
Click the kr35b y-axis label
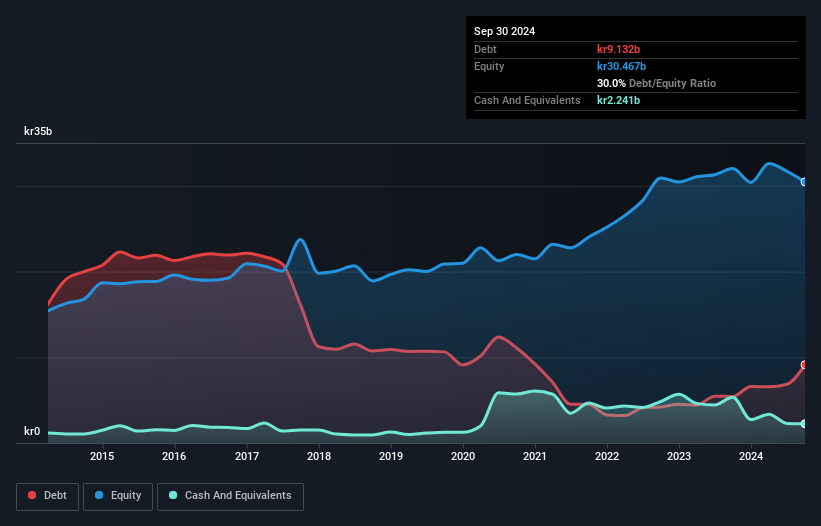click(x=38, y=131)
